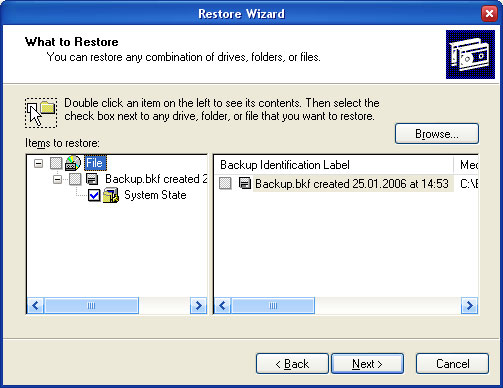This screenshot has width=503, height=388.
Task: Proceed with the Next button
Action: point(367,364)
